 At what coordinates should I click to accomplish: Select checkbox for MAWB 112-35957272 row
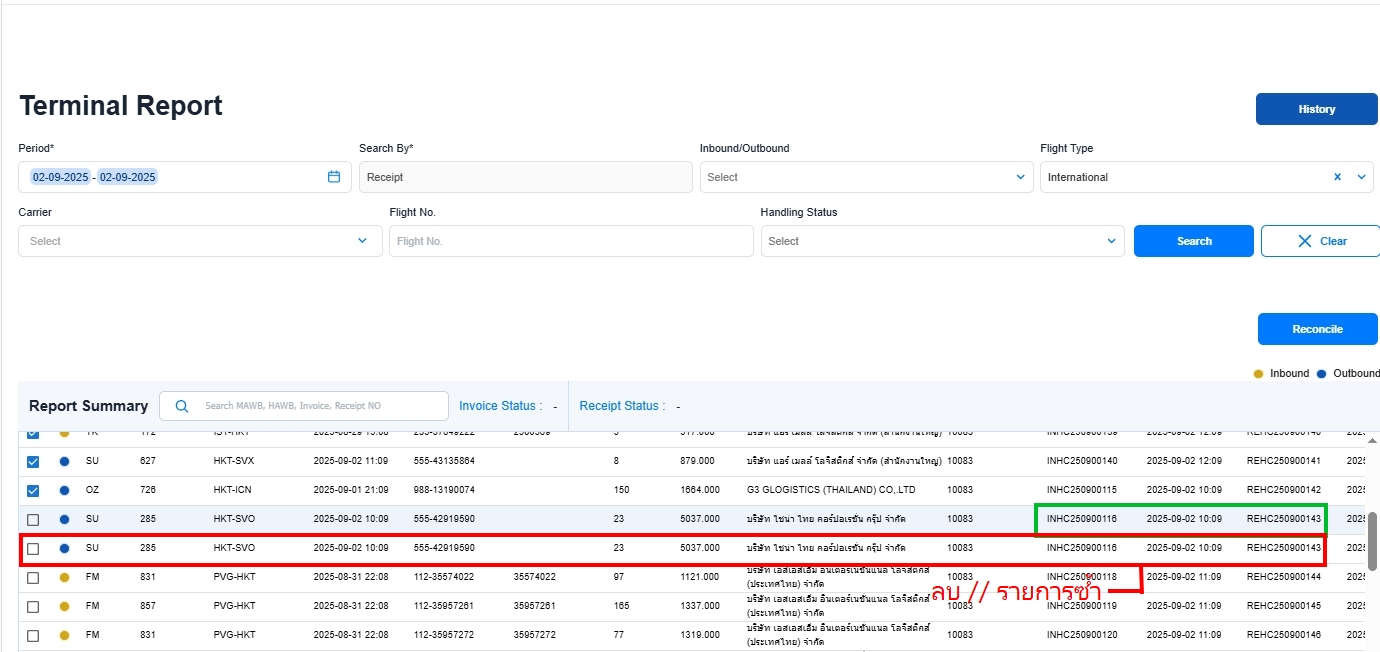[33, 636]
